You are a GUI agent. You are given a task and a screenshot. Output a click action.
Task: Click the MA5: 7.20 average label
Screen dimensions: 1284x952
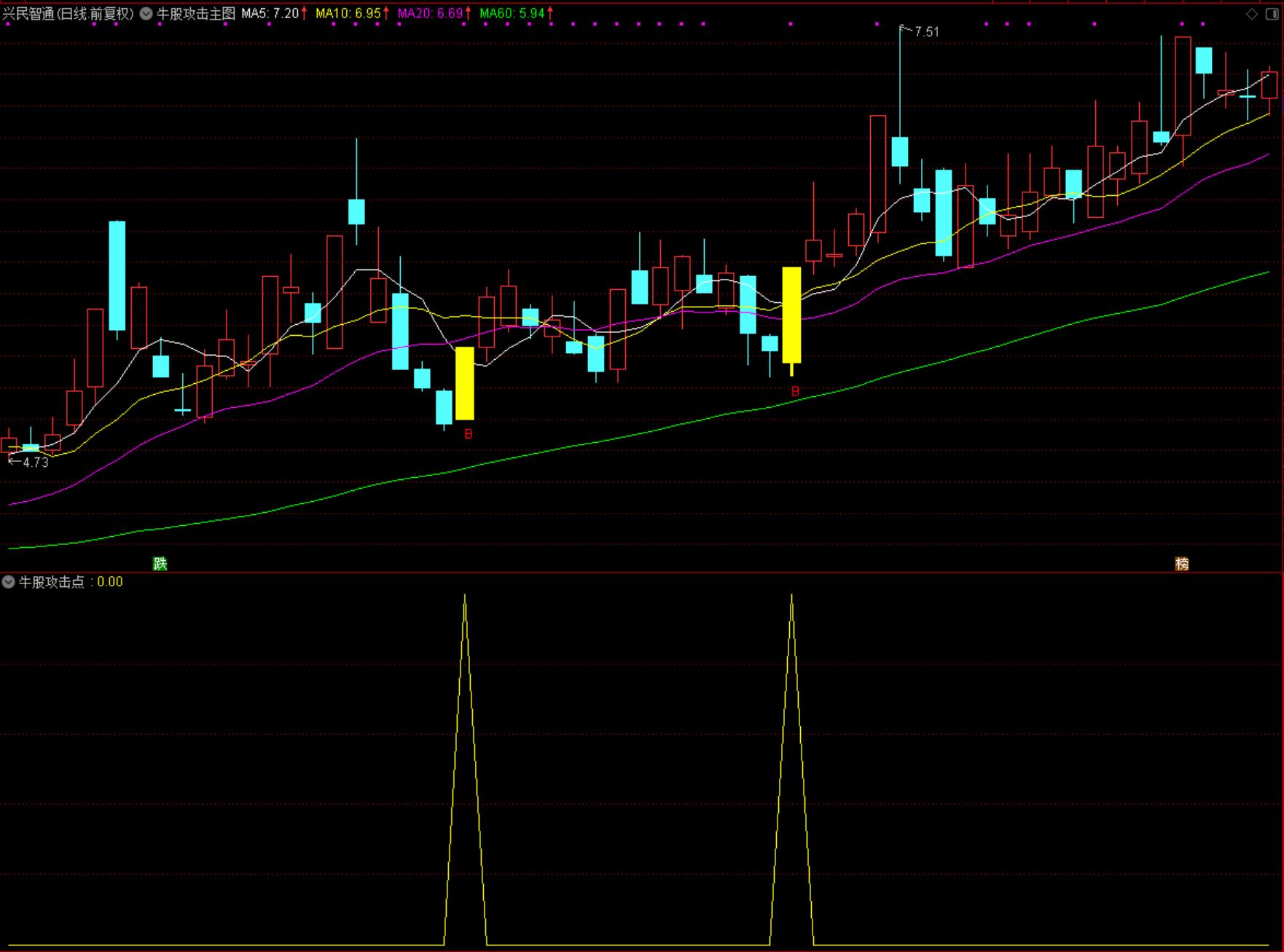click(270, 13)
